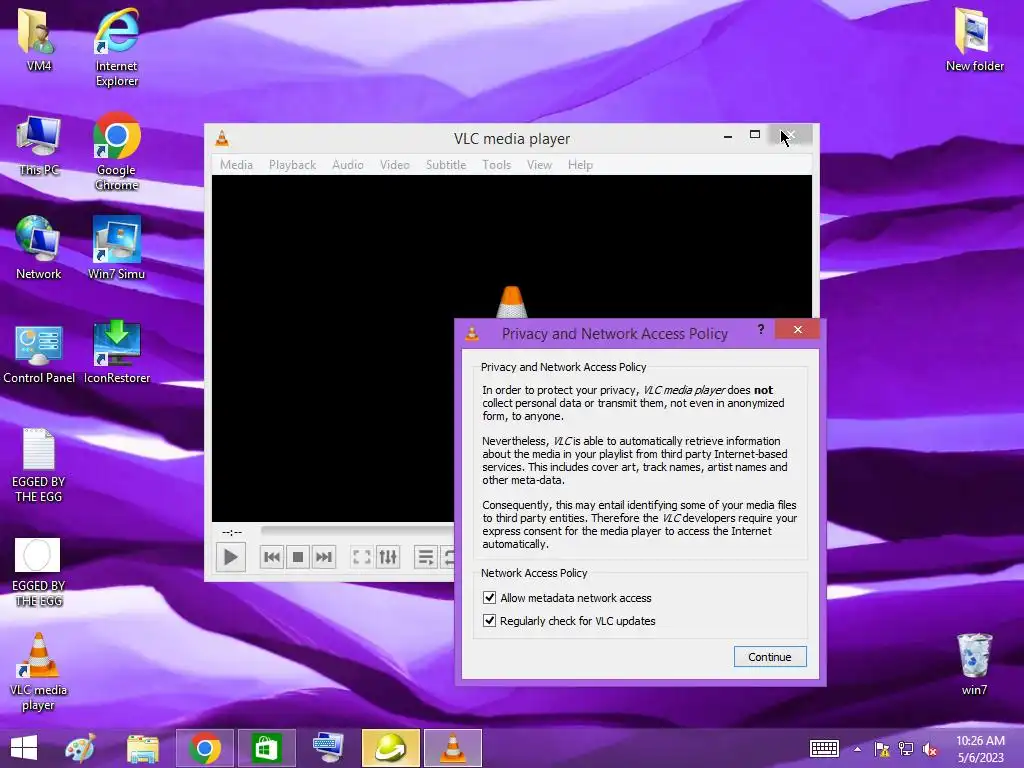
Task: Close the Privacy and Network Access Policy dialog
Action: pyautogui.click(x=797, y=329)
